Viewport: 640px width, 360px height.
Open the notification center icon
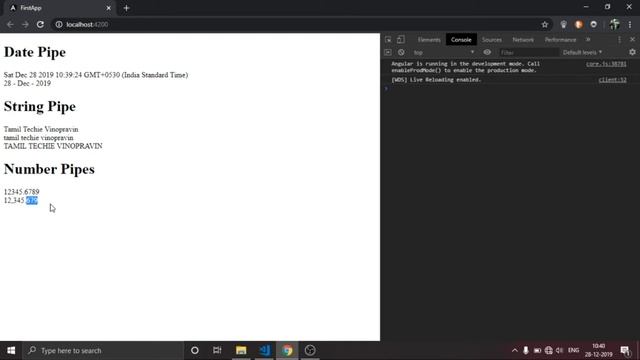coord(625,350)
